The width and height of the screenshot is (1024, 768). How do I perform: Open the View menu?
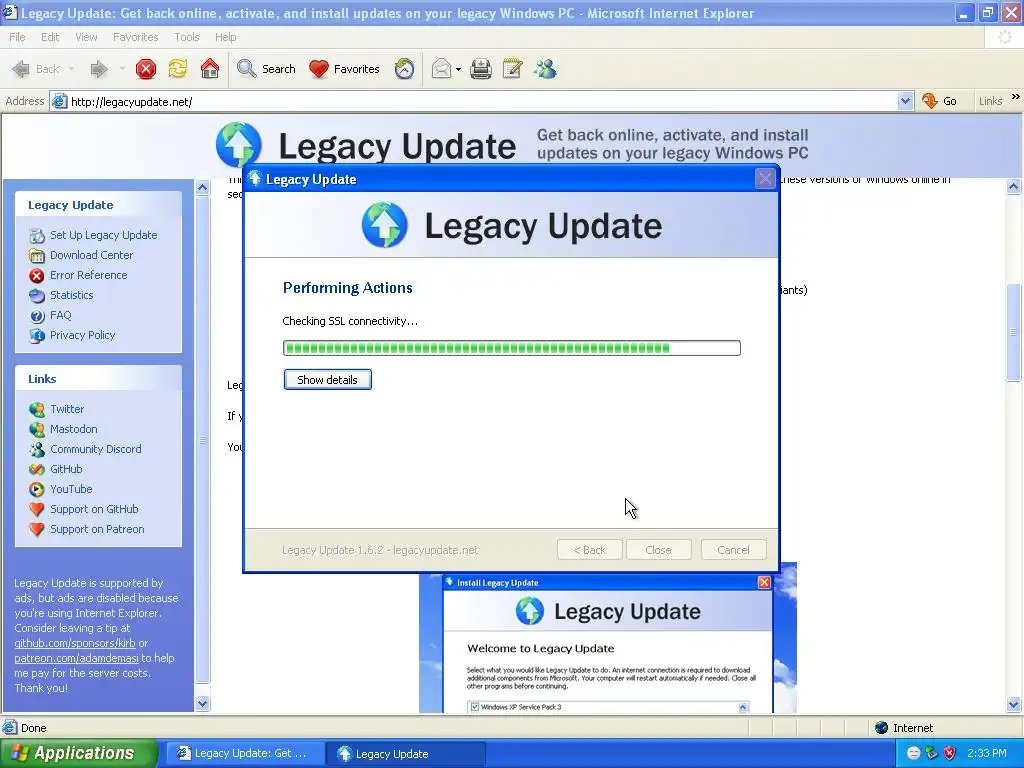tap(86, 37)
